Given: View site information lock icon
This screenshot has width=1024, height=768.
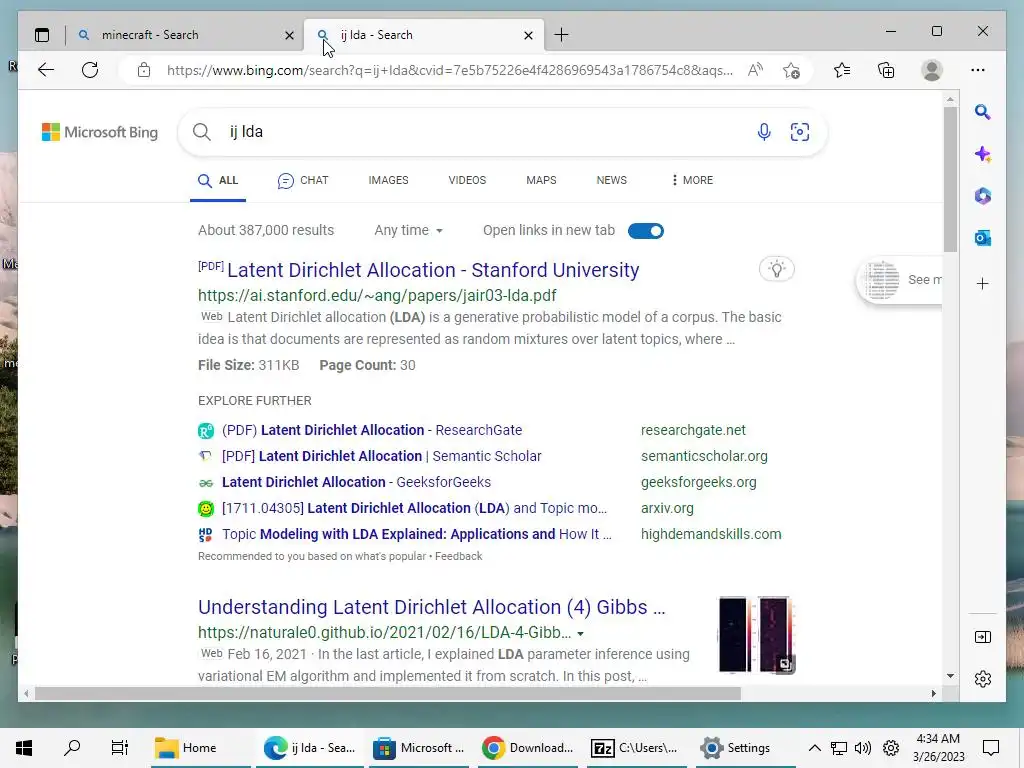Looking at the screenshot, I should [x=144, y=70].
